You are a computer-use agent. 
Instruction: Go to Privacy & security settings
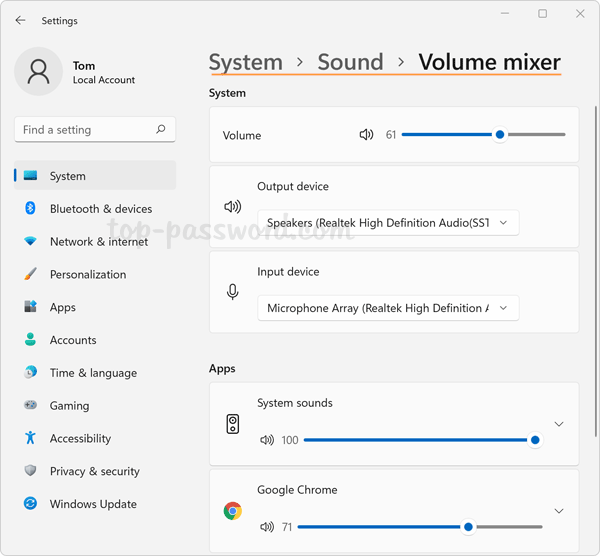click(94, 471)
